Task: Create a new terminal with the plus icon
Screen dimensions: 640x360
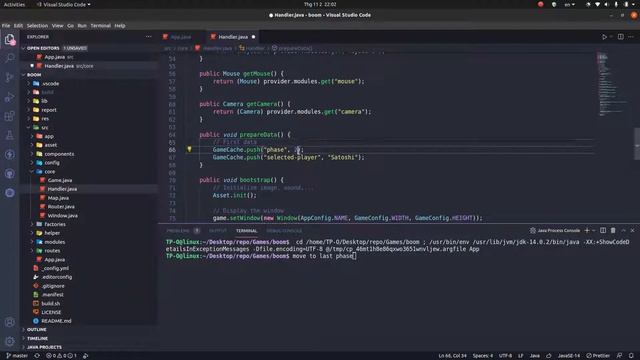Action: [587, 231]
